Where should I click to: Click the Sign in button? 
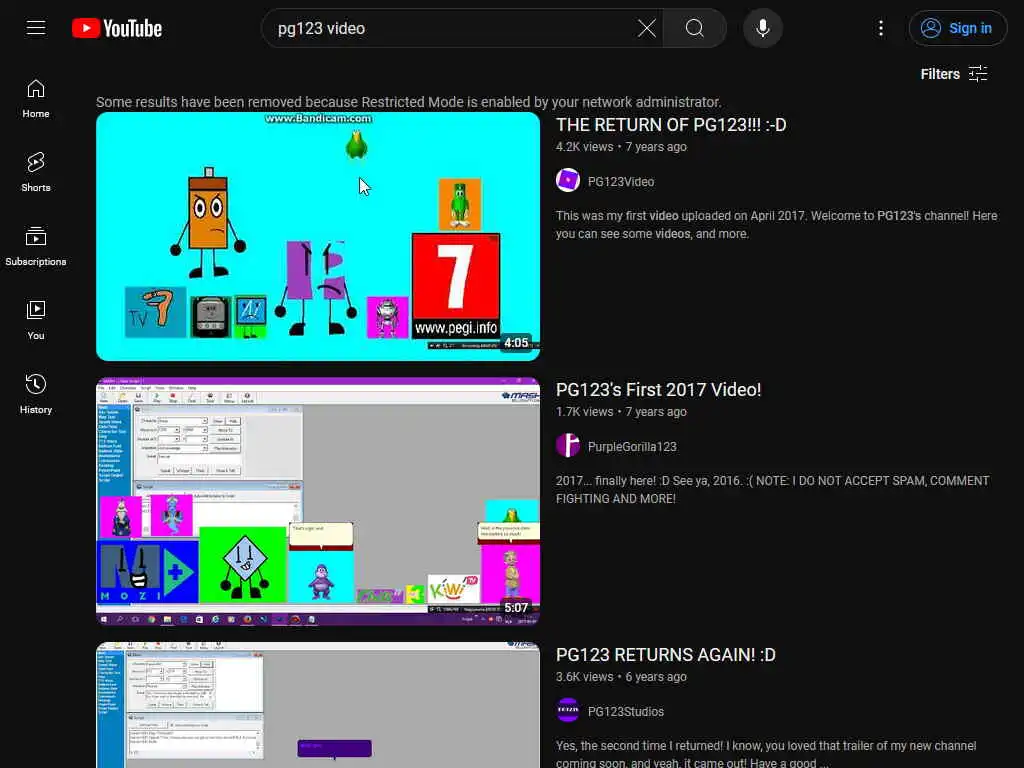[x=957, y=28]
